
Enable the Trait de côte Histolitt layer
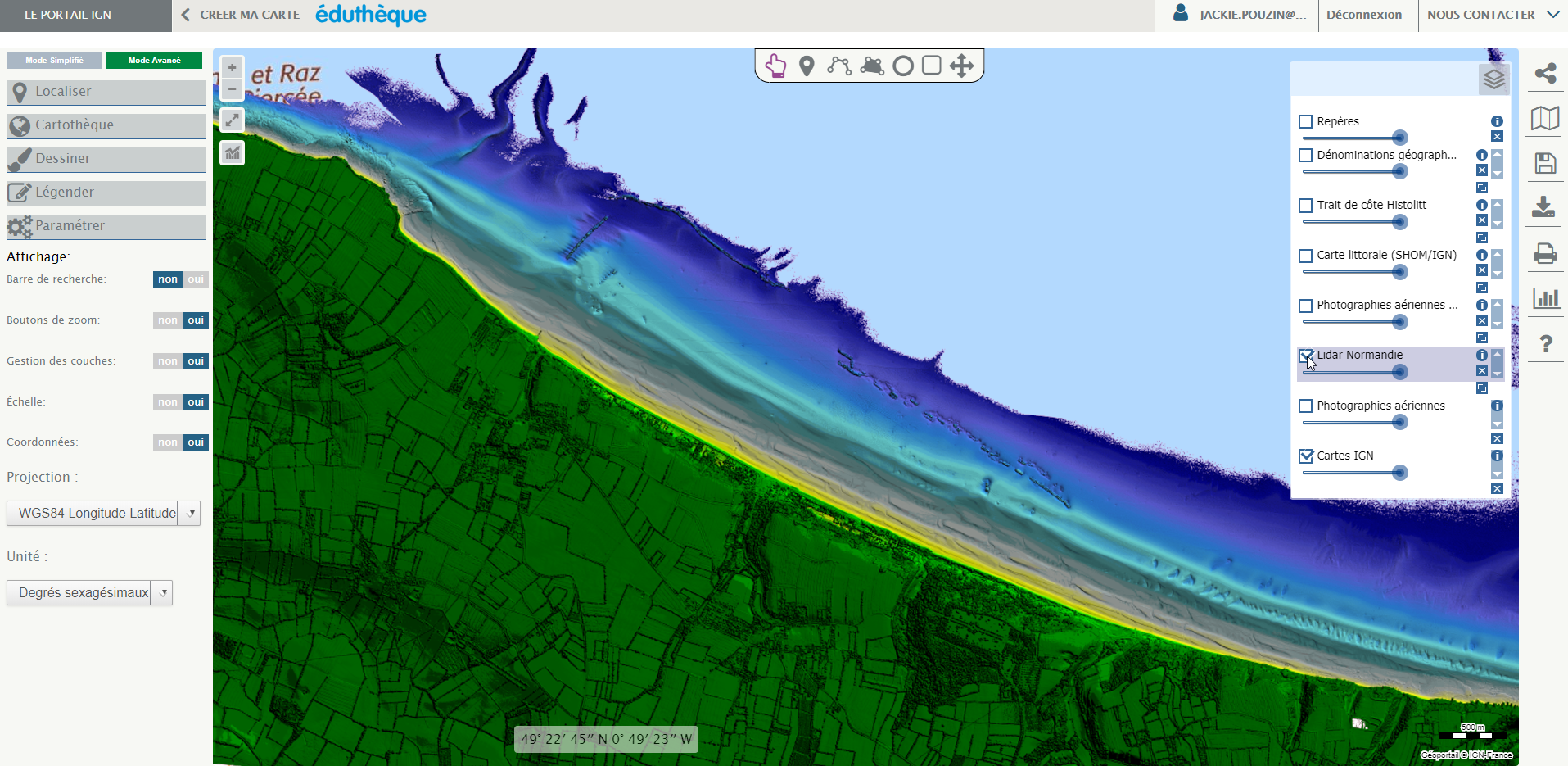click(x=1306, y=205)
